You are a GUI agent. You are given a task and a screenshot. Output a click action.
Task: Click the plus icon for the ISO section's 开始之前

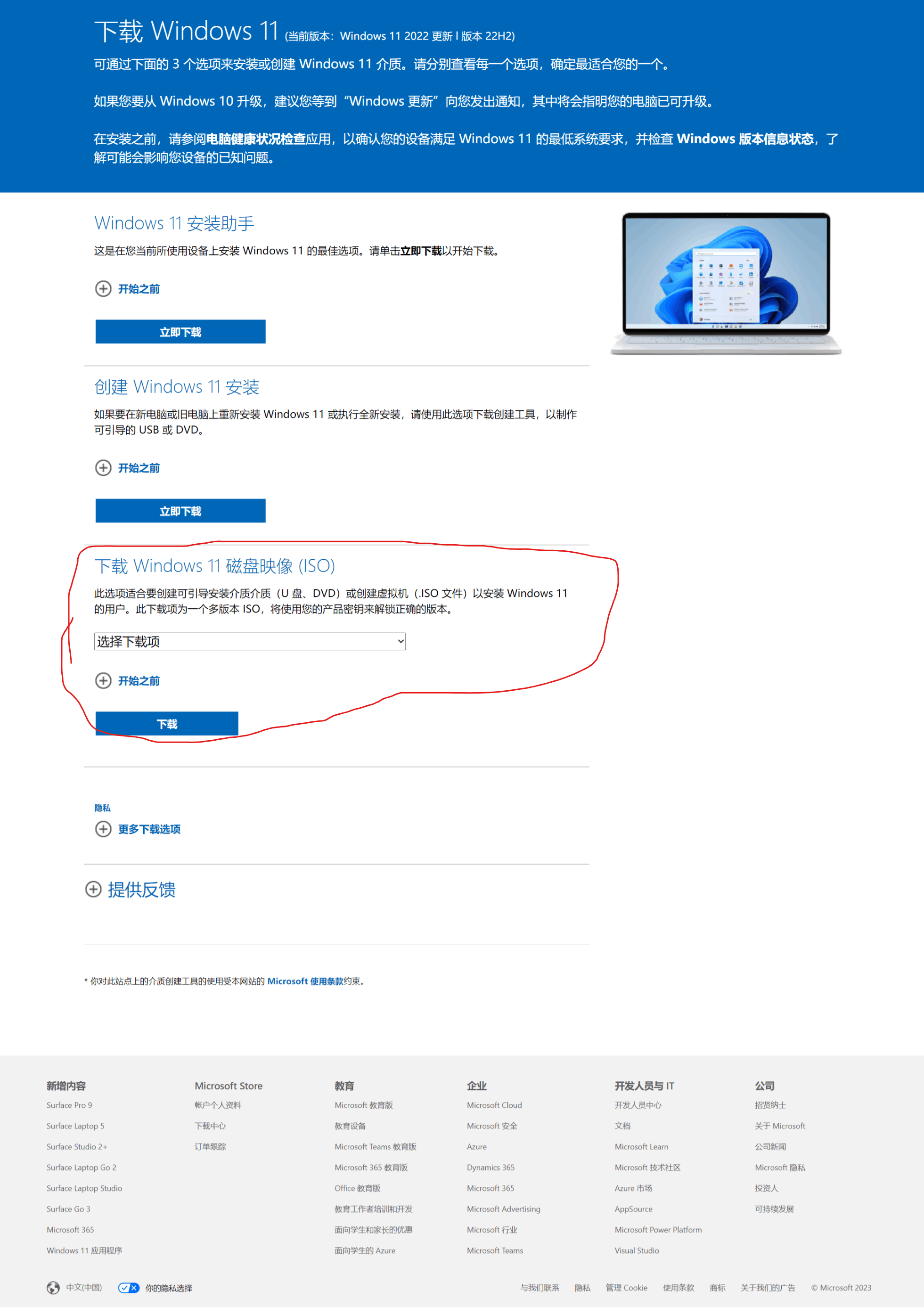(x=103, y=681)
